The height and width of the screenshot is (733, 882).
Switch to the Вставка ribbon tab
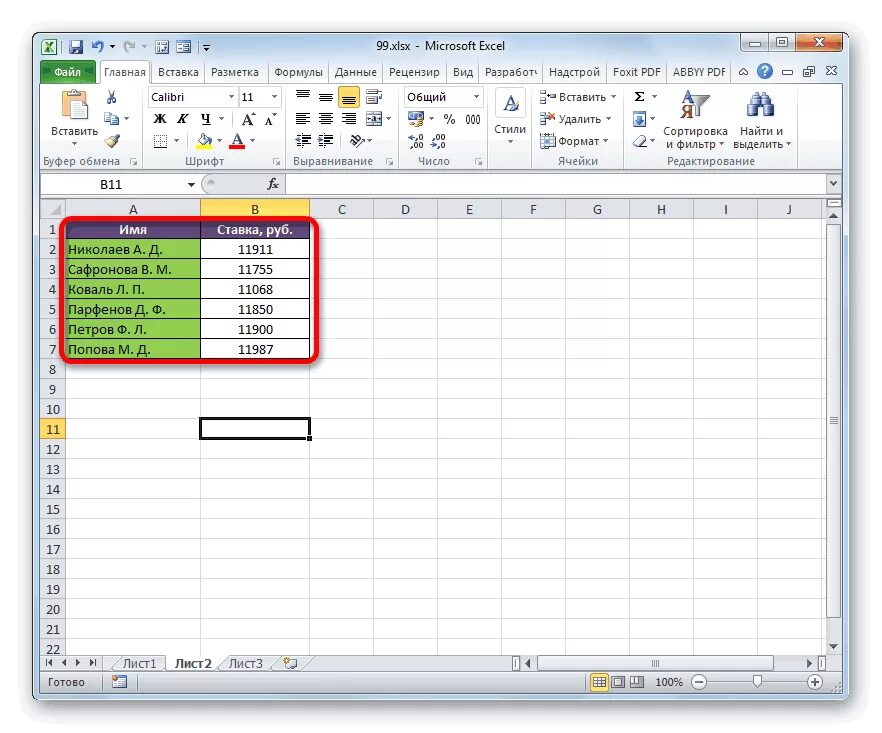tap(178, 72)
